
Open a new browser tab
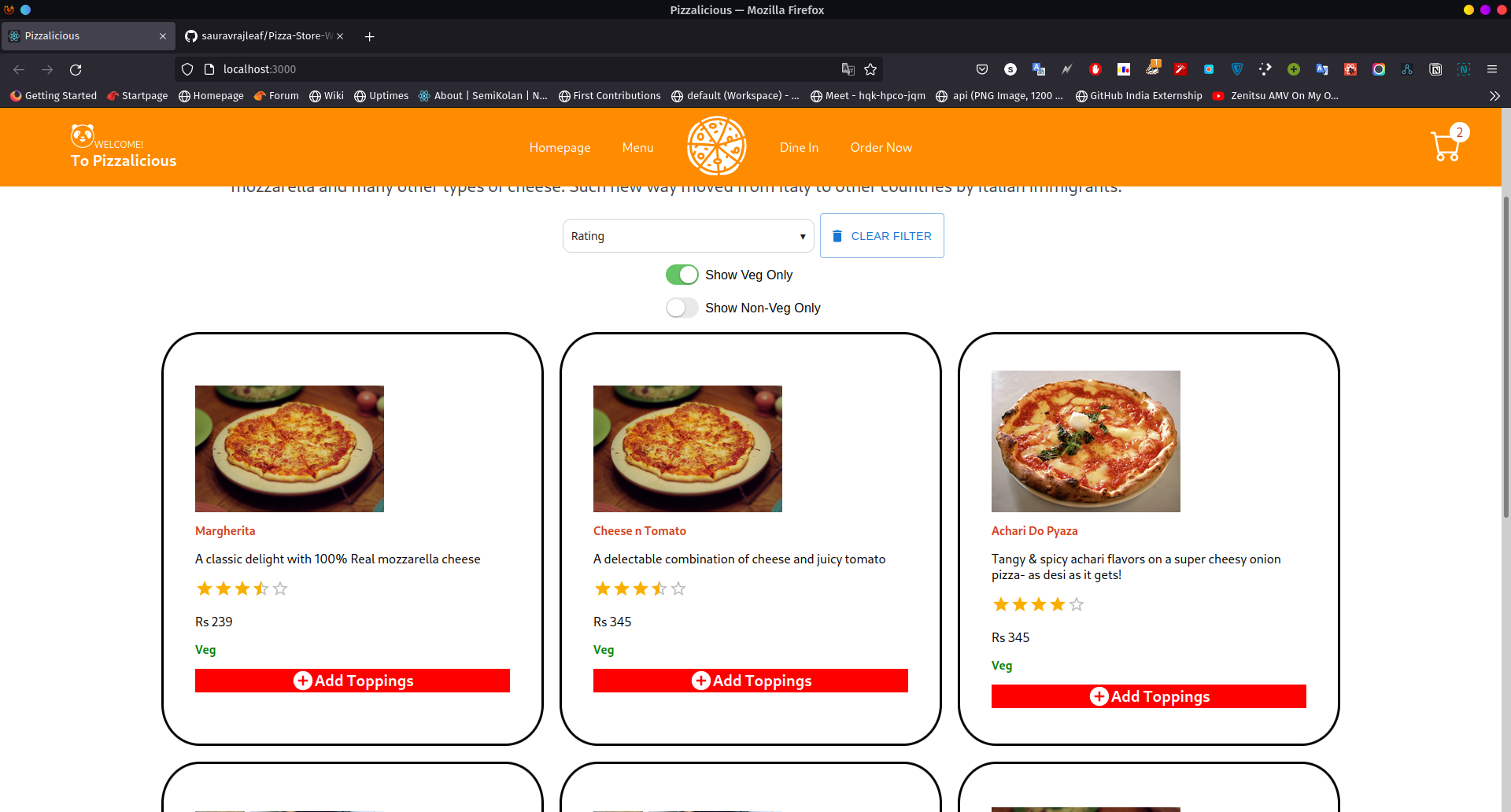point(369,36)
